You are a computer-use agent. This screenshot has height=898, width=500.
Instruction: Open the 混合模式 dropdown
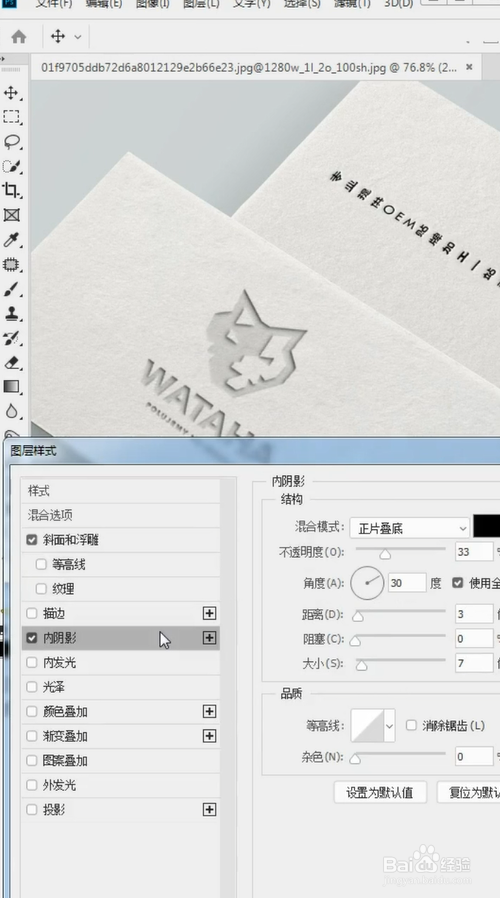click(x=410, y=527)
